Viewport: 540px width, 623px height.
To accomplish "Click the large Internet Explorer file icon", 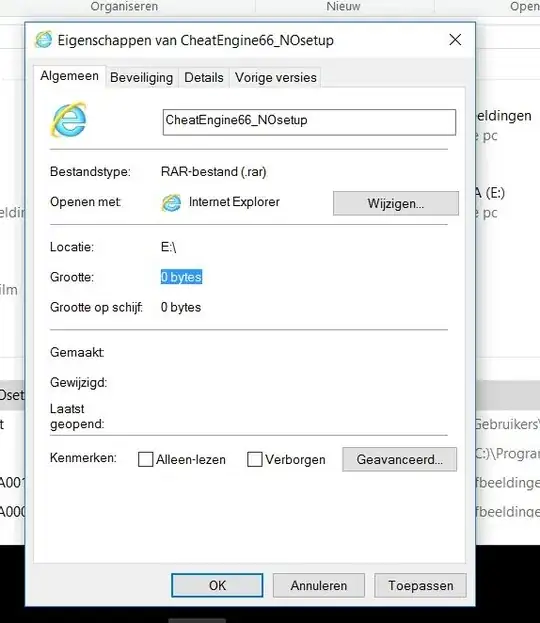I will click(69, 120).
